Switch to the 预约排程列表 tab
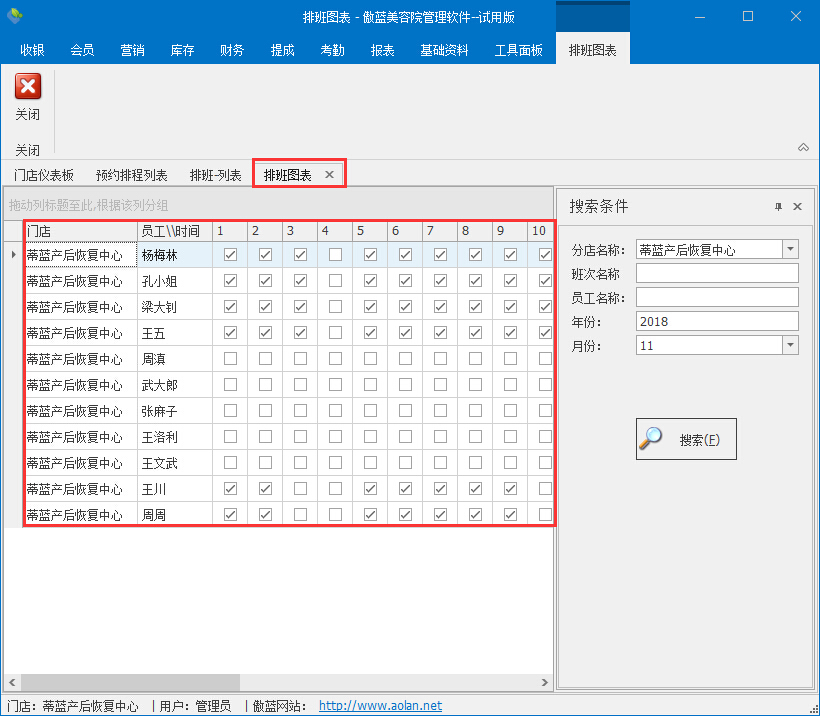The image size is (820, 716). tap(132, 175)
